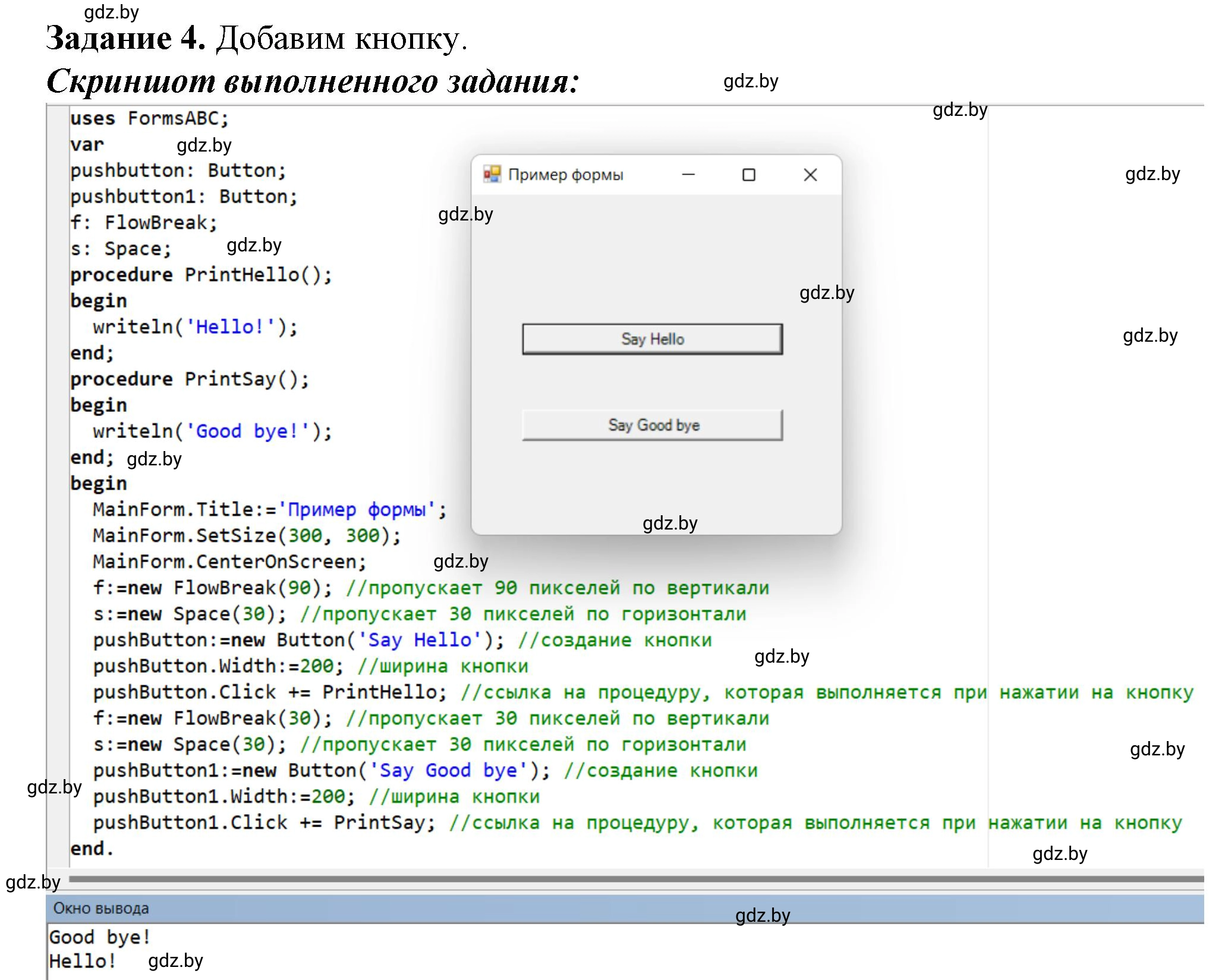Click the Пример формы title bar text

[x=565, y=175]
